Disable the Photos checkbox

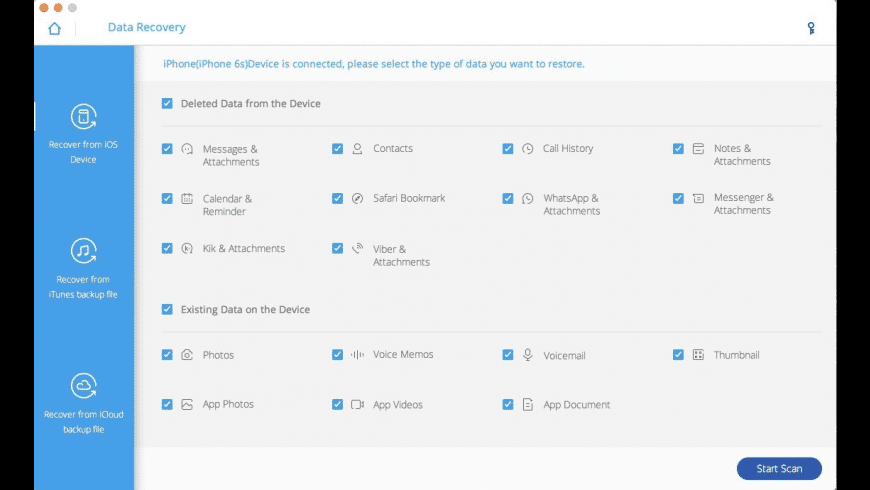[167, 355]
